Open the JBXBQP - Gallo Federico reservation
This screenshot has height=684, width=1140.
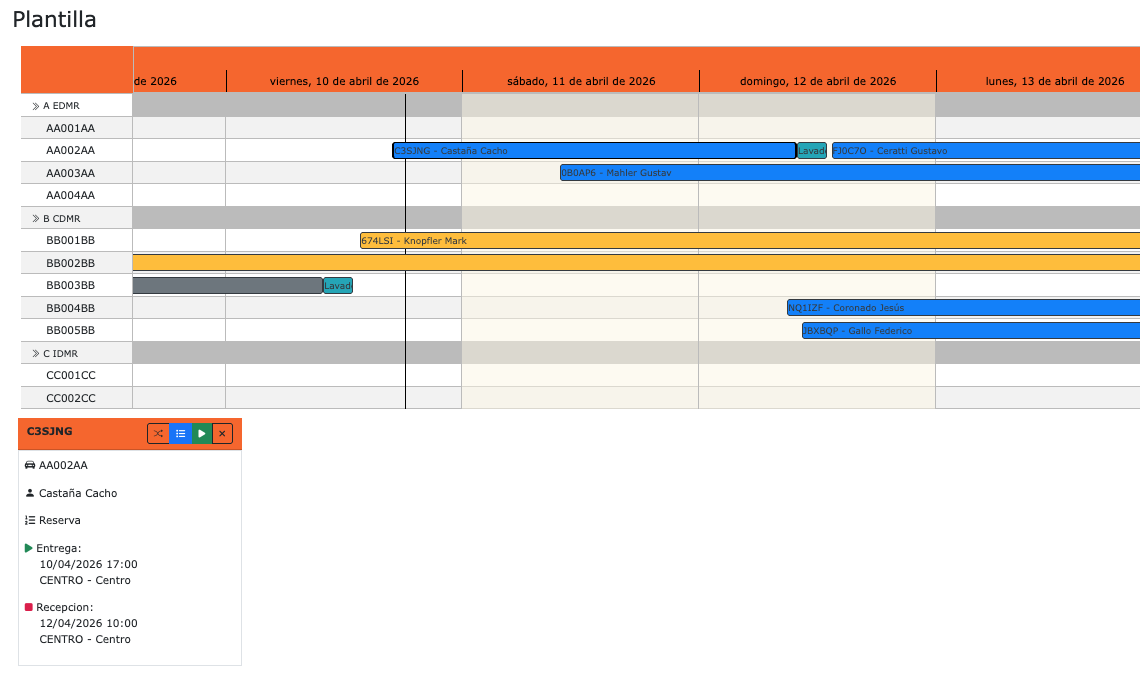tap(971, 331)
